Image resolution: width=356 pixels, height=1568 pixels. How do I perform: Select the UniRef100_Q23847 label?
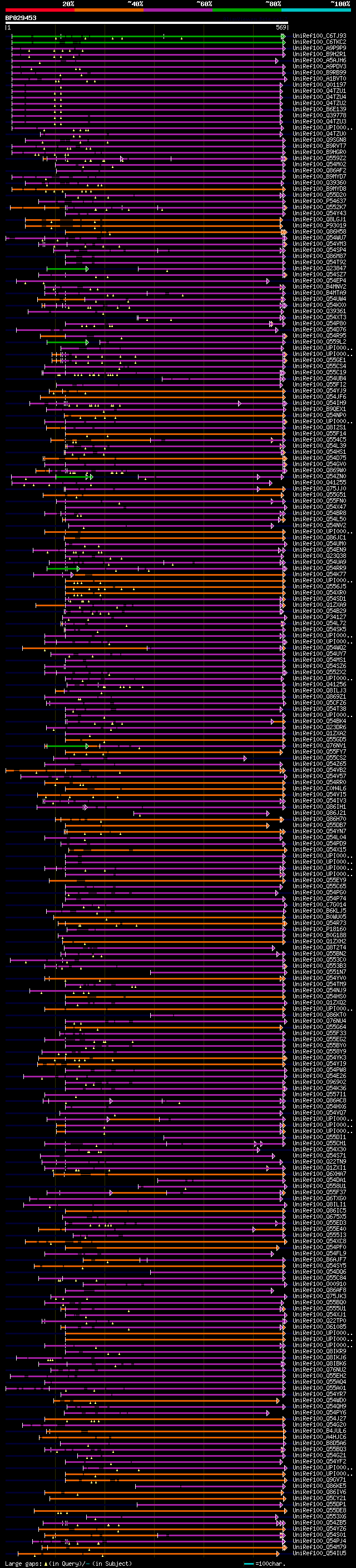tap(319, 269)
